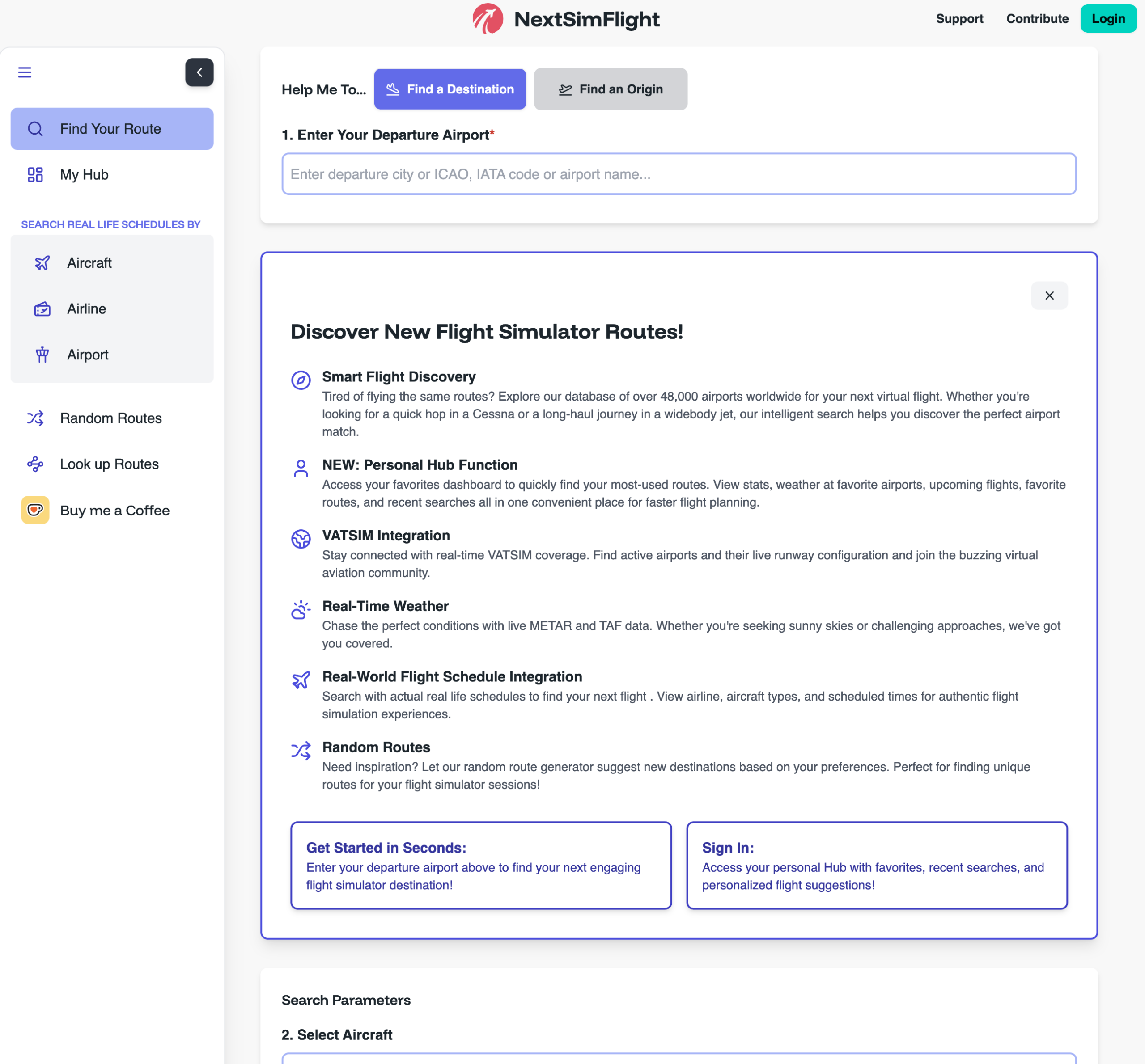The width and height of the screenshot is (1145, 1064).
Task: Click the Look up Routes icon
Action: 35,464
